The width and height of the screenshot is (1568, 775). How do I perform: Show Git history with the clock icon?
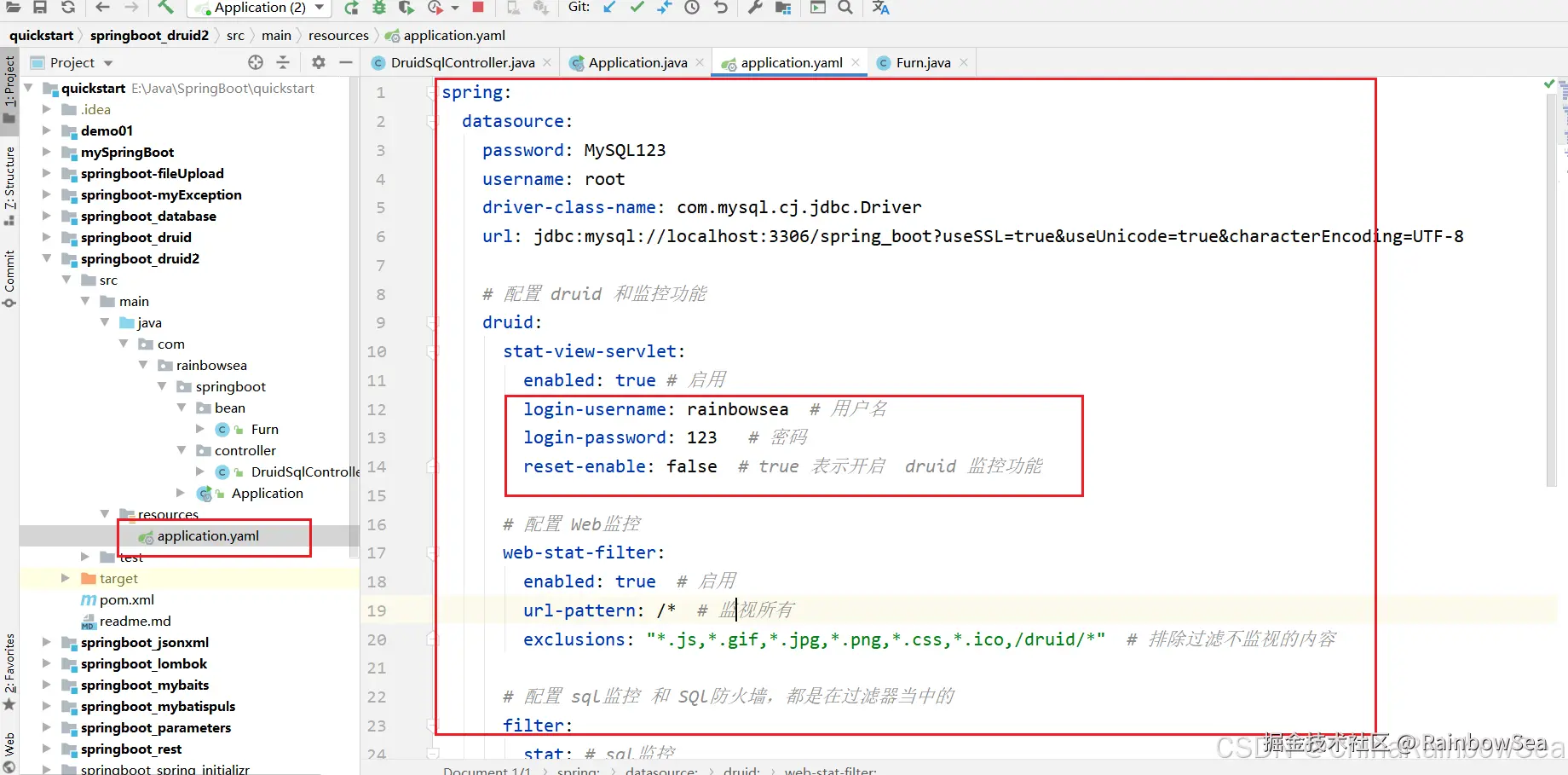[692, 7]
